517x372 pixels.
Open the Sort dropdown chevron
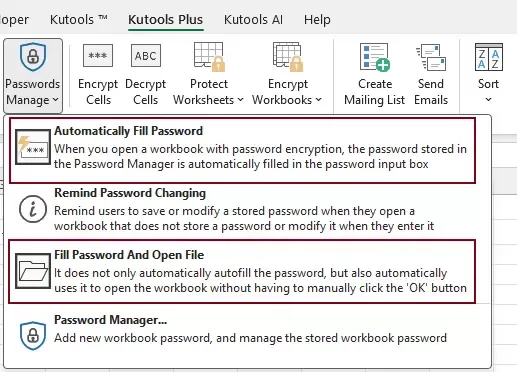pyautogui.click(x=488, y=99)
